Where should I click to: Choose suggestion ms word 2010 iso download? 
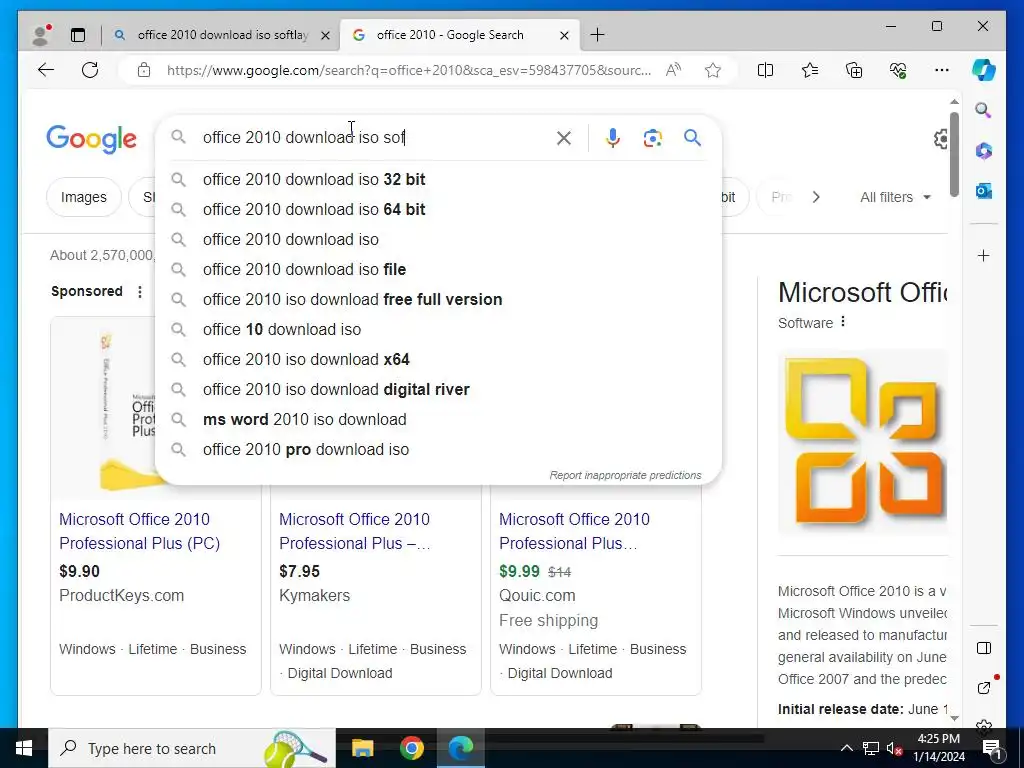tap(438, 420)
